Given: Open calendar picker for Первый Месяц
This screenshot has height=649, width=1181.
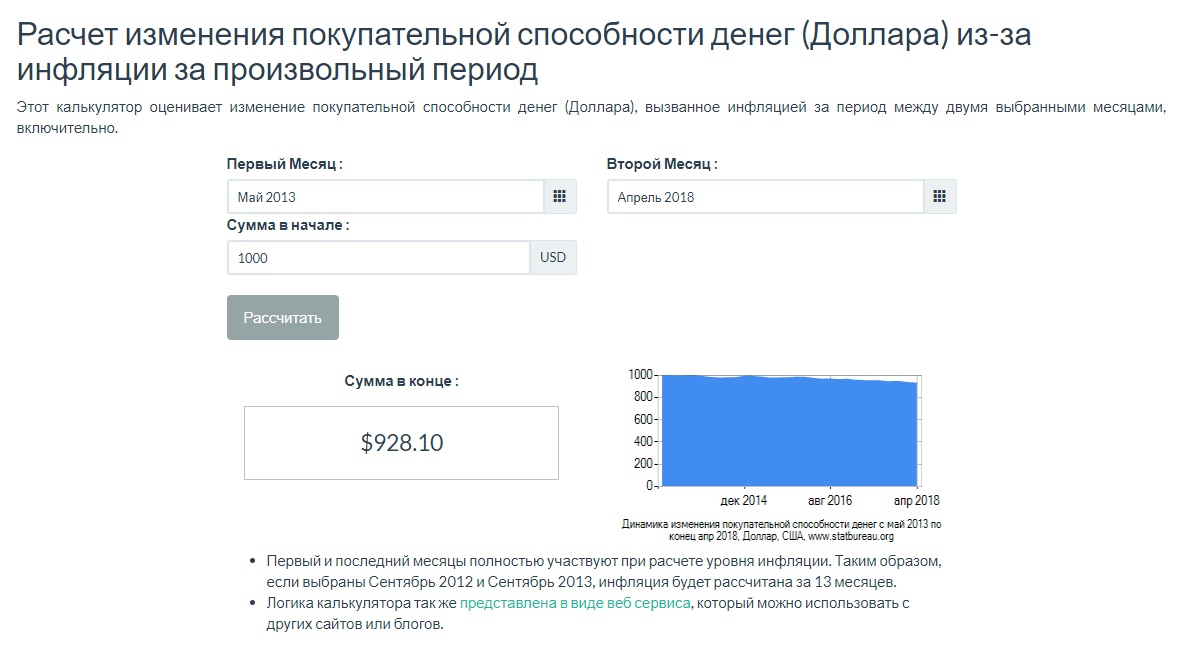Looking at the screenshot, I should pos(560,197).
